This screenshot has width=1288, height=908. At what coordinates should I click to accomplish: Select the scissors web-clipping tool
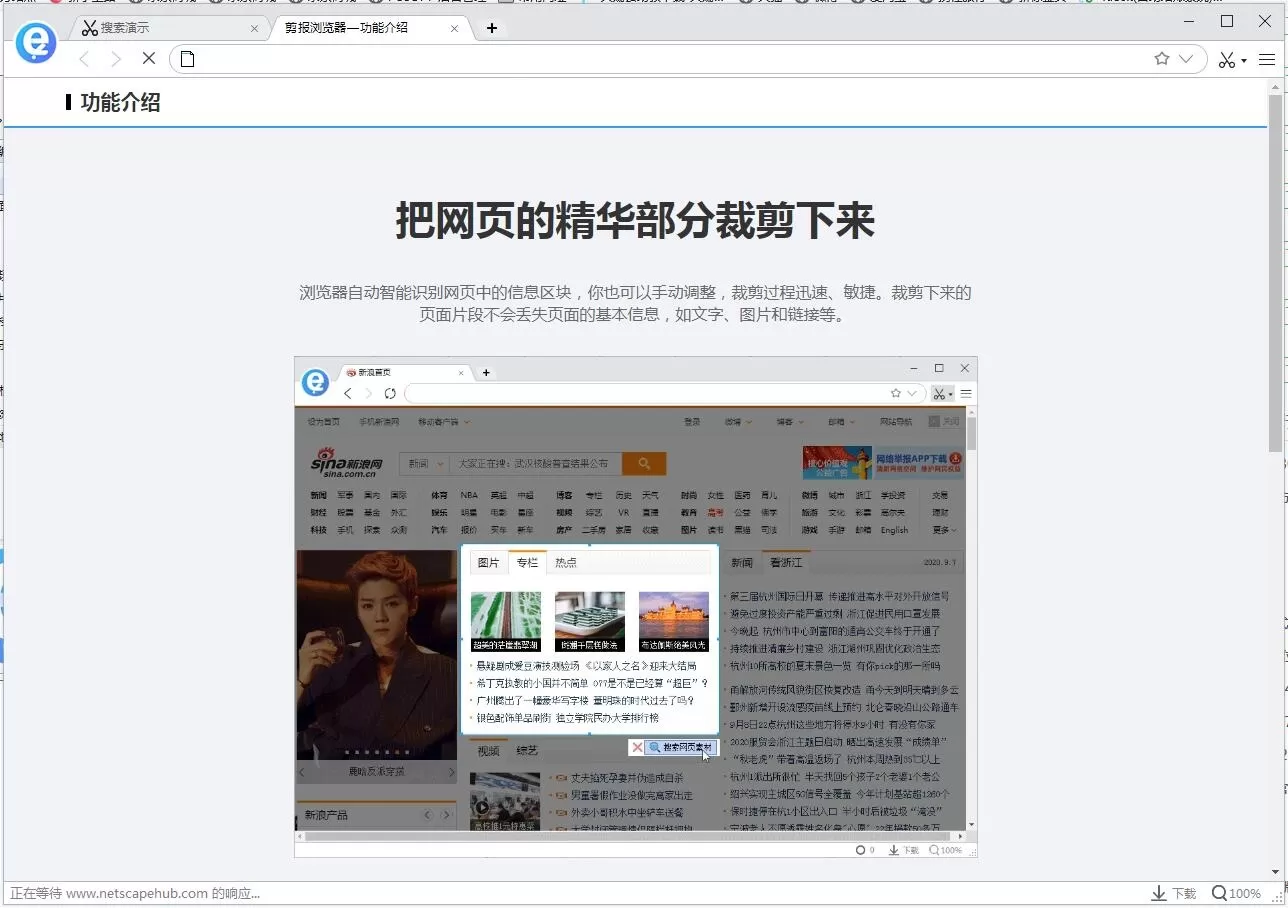click(x=1227, y=59)
